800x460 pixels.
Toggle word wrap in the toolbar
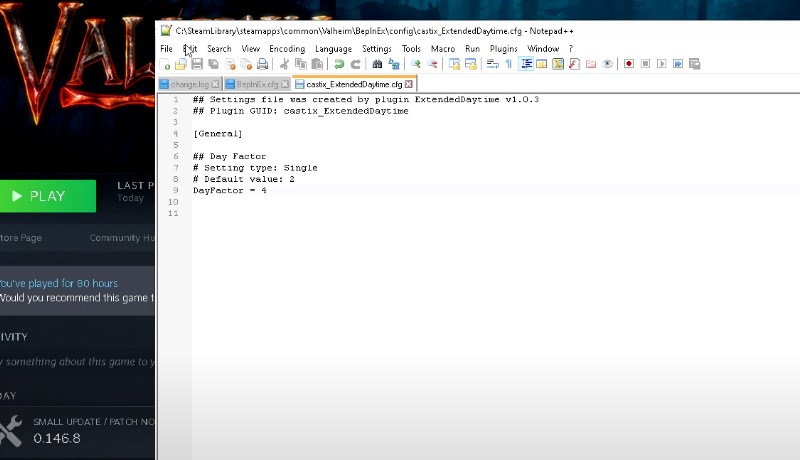(492, 64)
